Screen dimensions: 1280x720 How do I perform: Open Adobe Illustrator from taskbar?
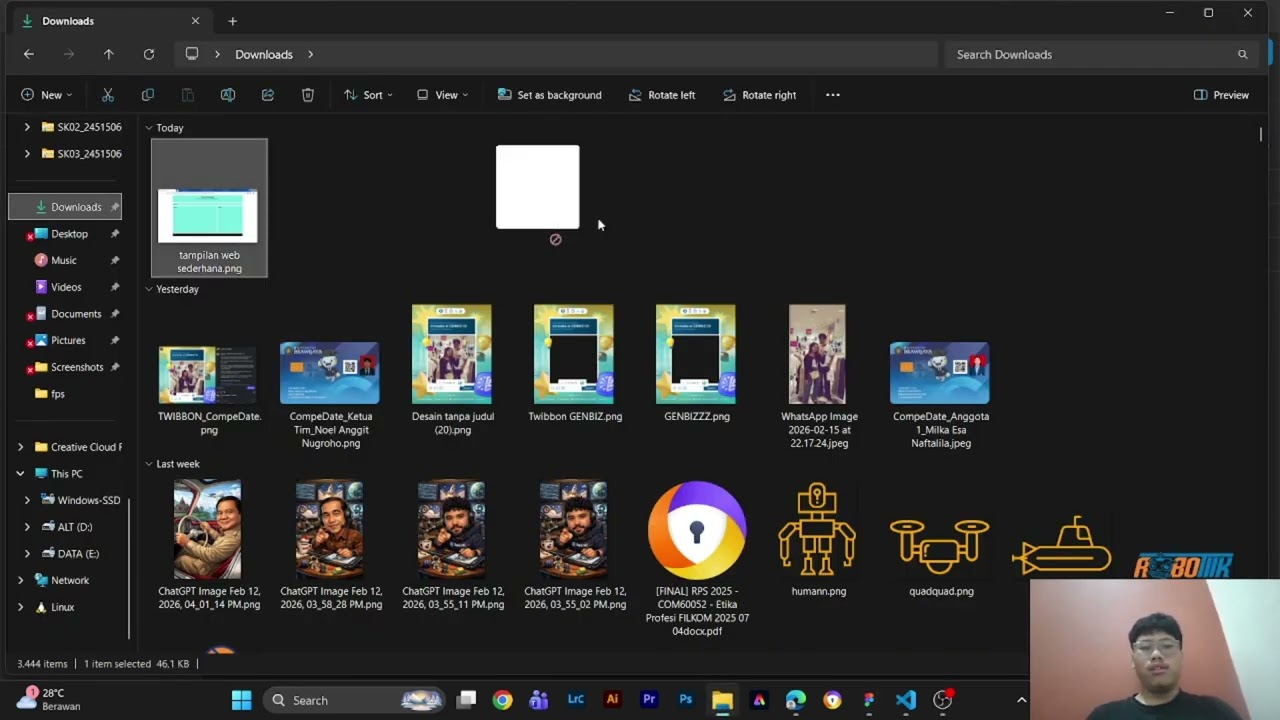(x=612, y=700)
